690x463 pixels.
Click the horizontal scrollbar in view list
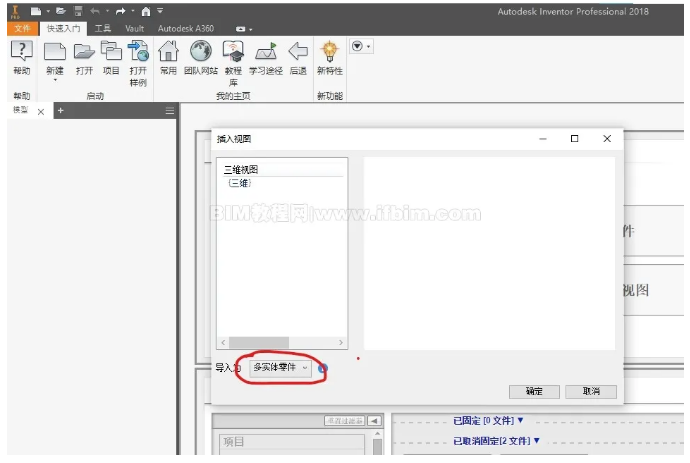pos(282,342)
